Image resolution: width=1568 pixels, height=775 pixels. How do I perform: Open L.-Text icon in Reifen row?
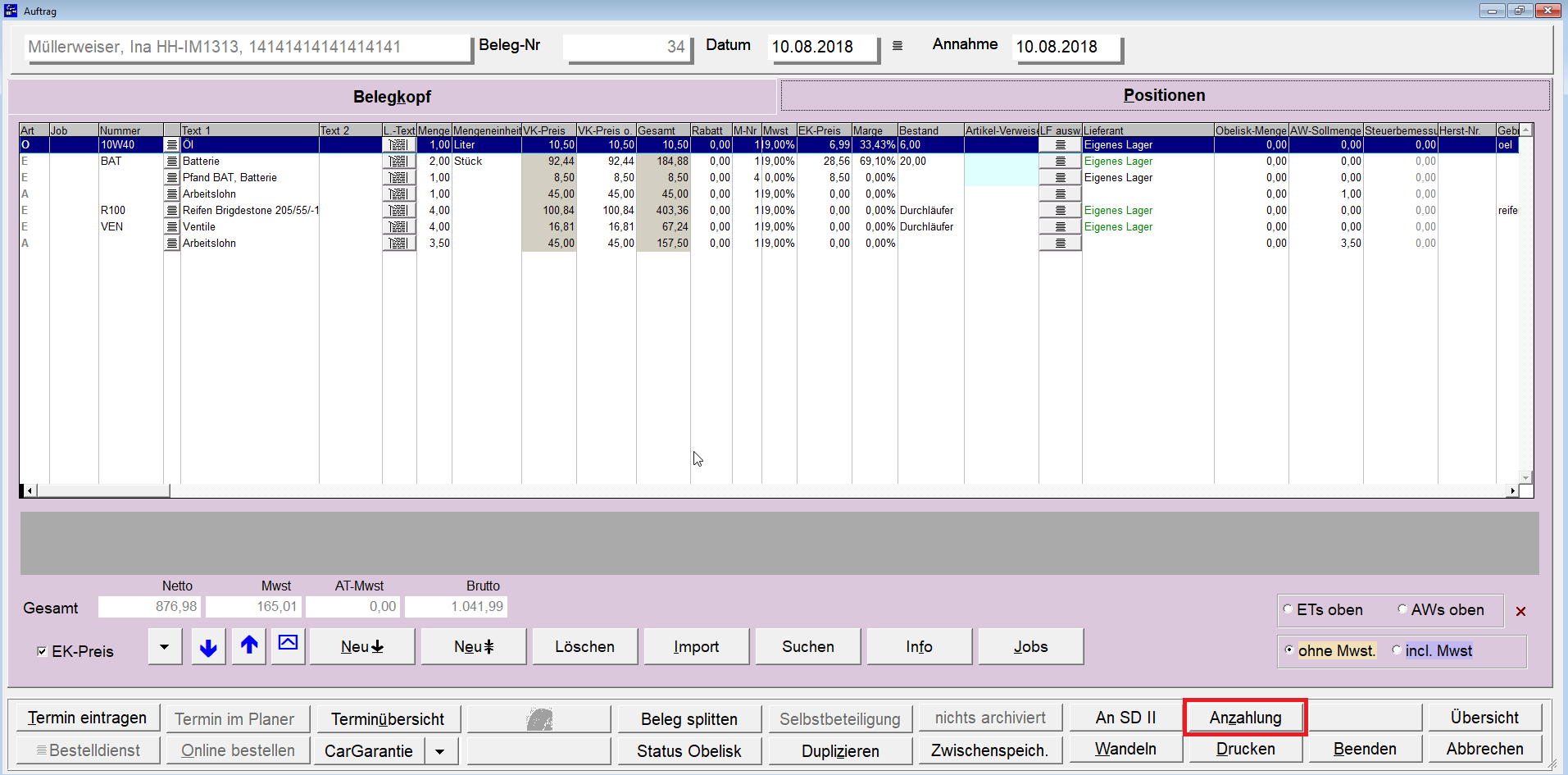click(x=398, y=210)
